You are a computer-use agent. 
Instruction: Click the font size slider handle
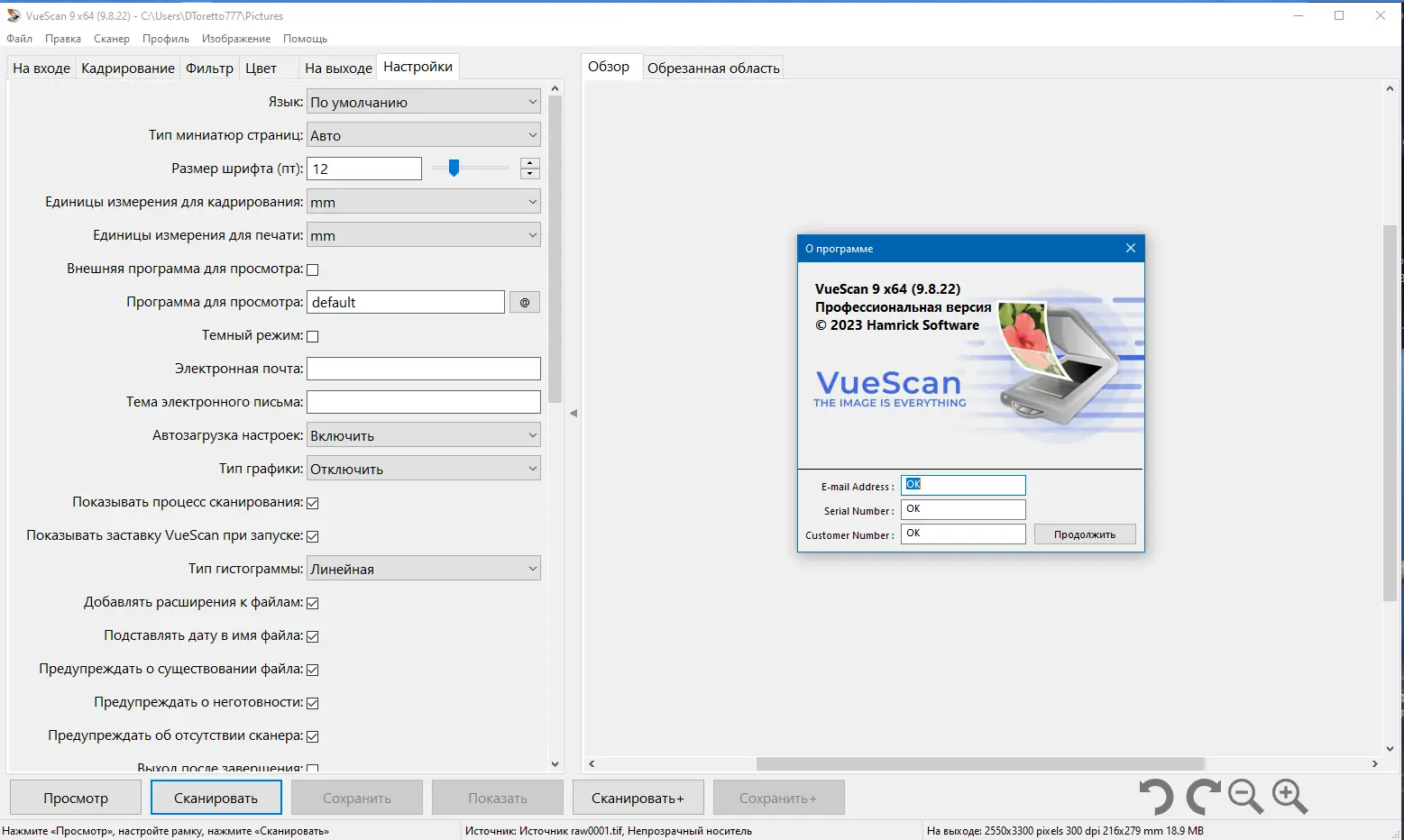tap(454, 168)
